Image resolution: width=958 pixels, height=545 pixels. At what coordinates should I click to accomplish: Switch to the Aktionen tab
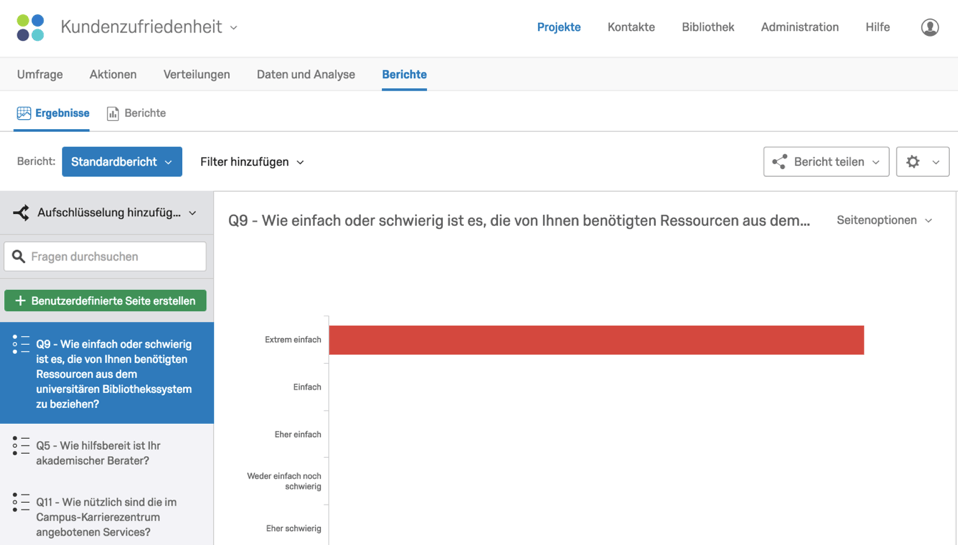click(113, 75)
